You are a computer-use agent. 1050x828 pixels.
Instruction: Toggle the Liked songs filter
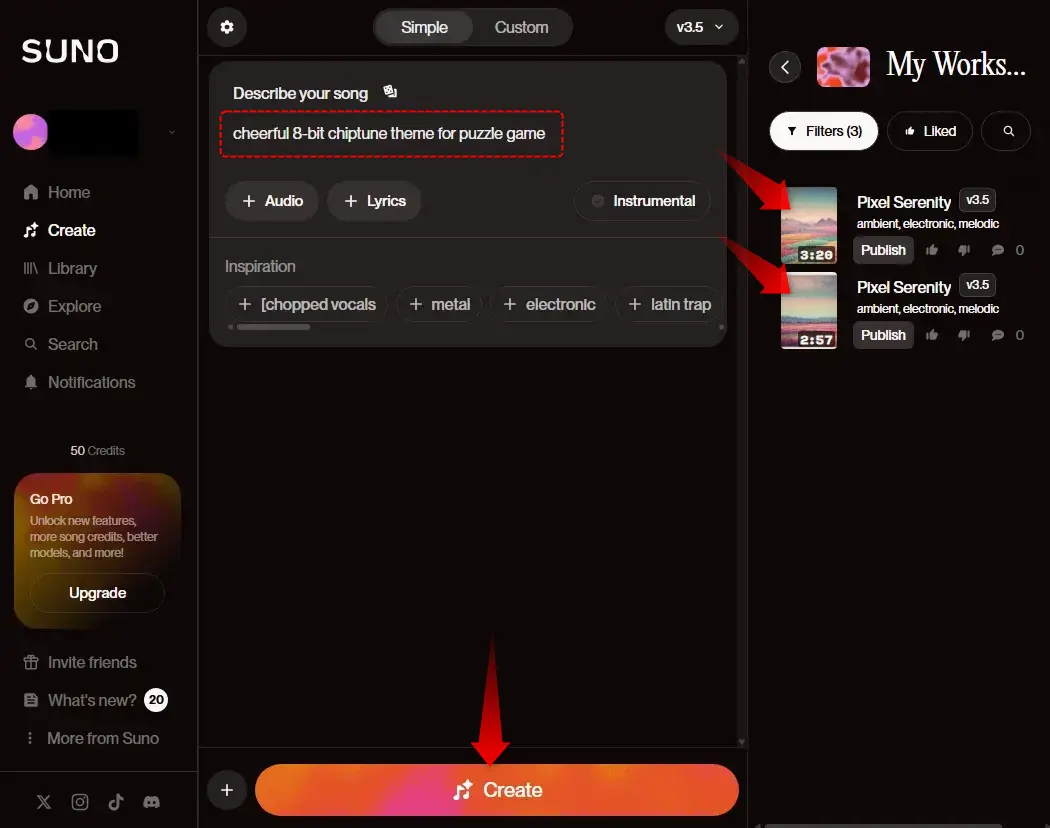tap(929, 131)
